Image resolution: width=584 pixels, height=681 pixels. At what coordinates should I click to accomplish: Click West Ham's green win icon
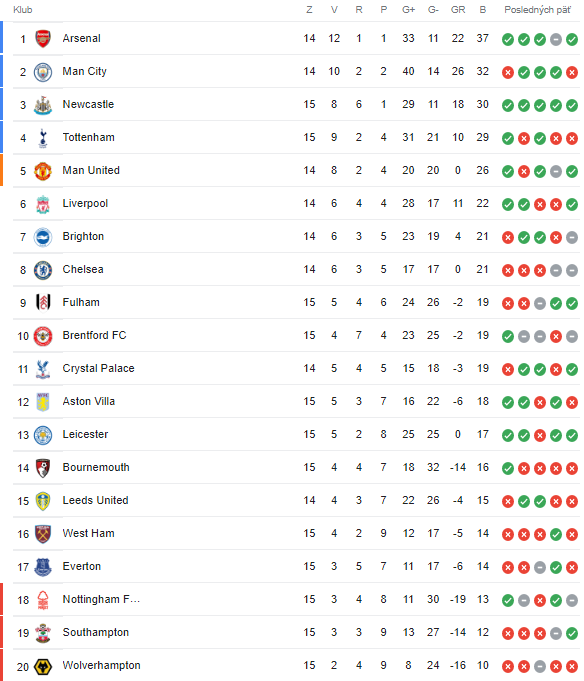(556, 535)
